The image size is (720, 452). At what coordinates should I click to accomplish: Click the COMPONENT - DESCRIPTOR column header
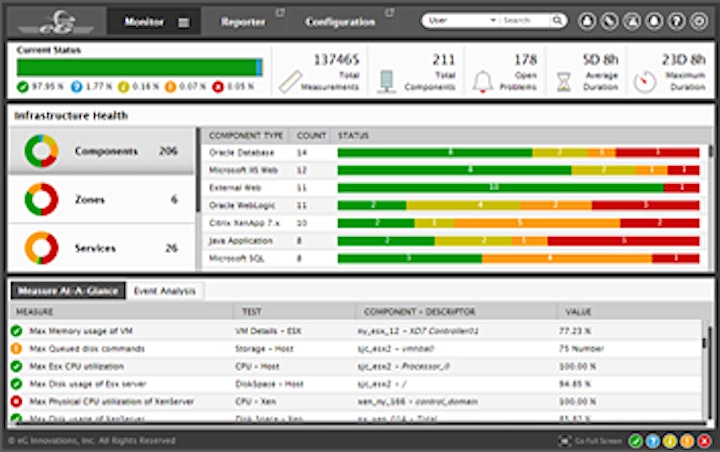click(420, 312)
